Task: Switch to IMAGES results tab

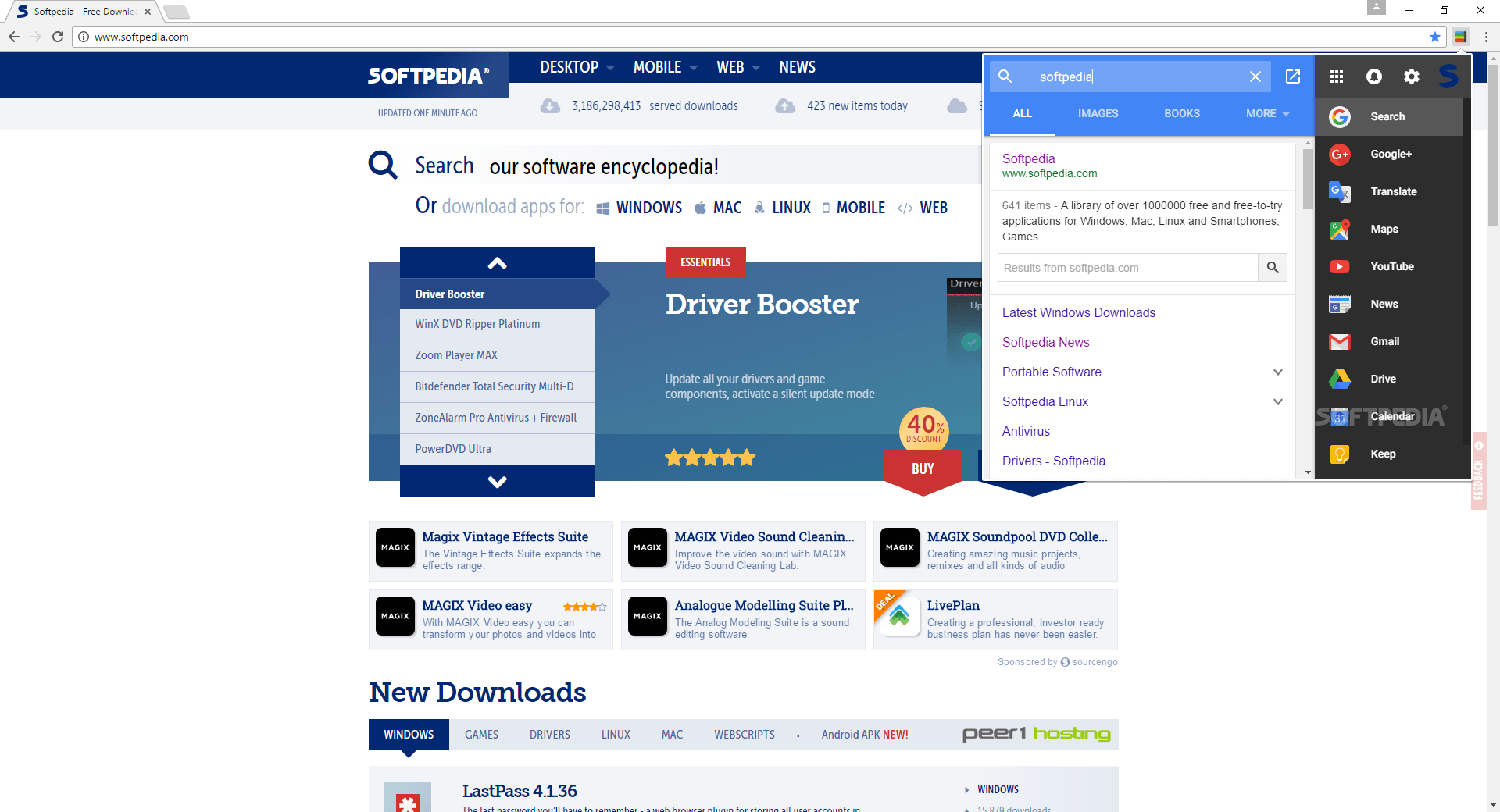Action: click(x=1098, y=113)
